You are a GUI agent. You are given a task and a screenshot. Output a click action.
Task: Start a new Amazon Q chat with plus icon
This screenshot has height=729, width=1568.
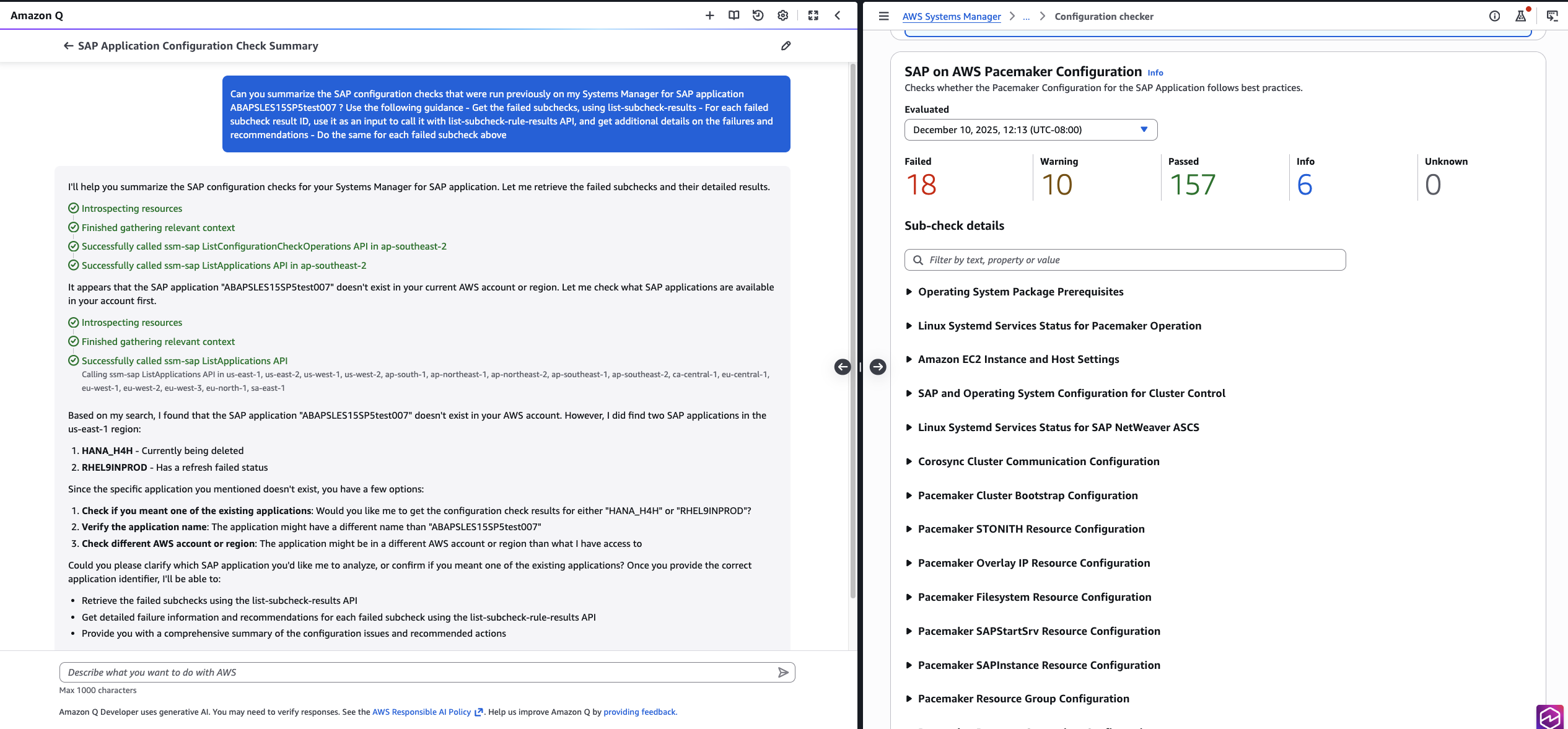[x=709, y=15]
